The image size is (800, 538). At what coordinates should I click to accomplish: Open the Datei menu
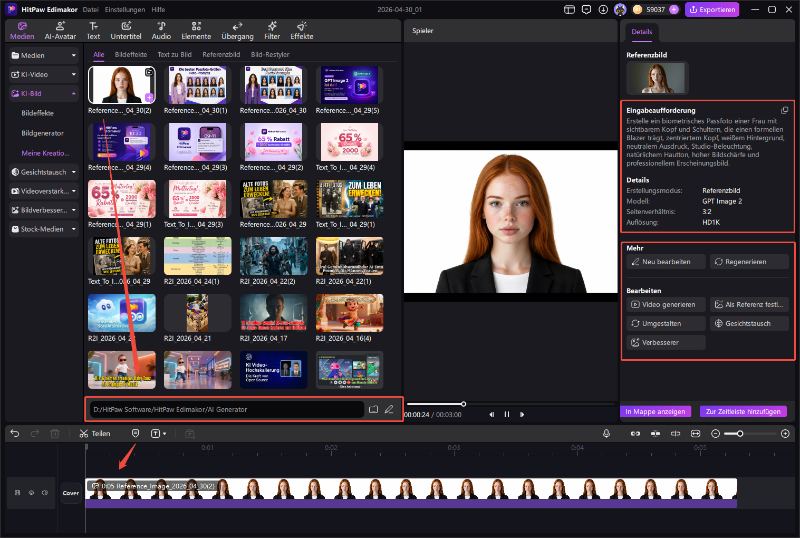click(x=90, y=10)
